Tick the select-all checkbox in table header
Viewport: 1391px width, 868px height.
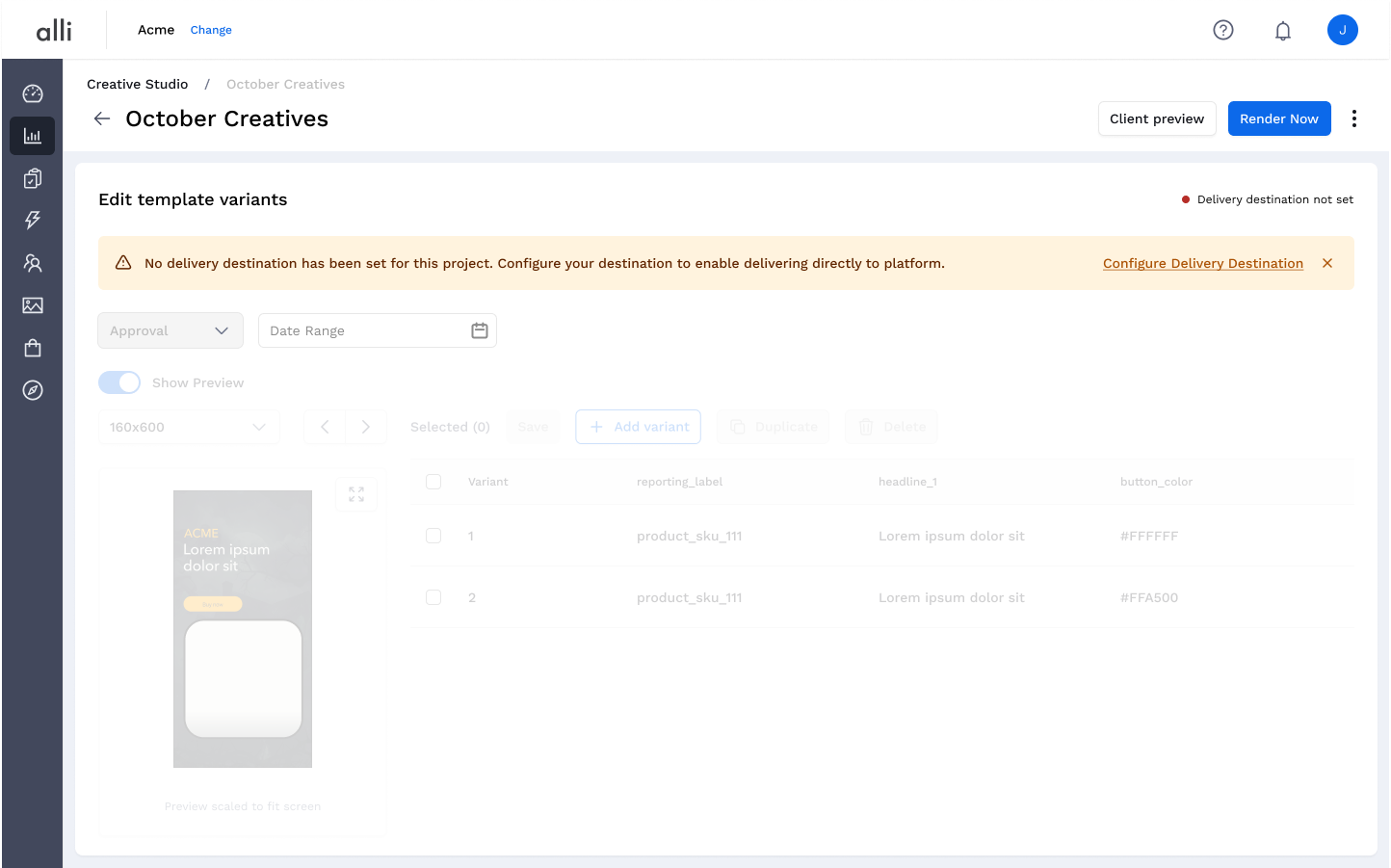click(433, 482)
